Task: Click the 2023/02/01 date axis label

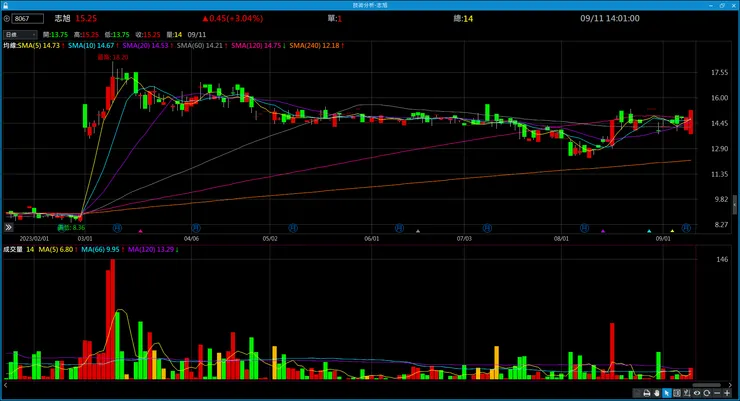Action: (34, 239)
